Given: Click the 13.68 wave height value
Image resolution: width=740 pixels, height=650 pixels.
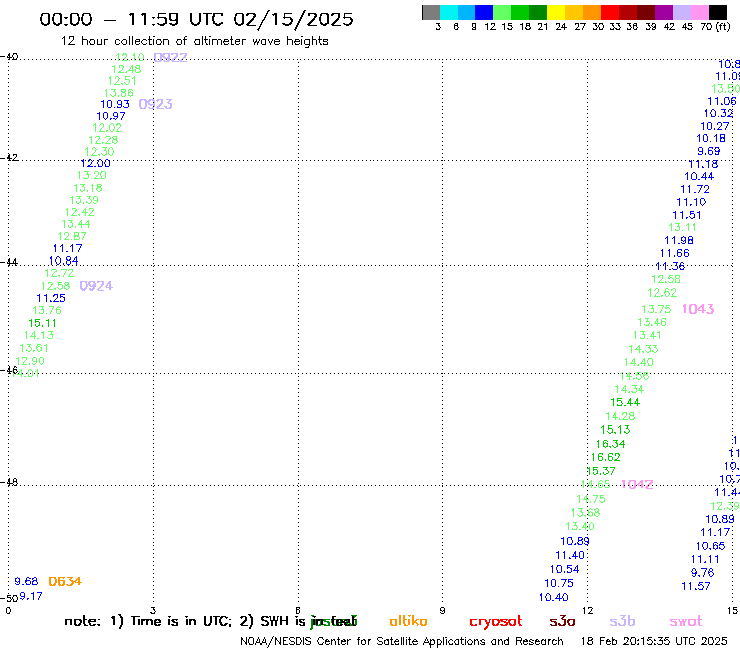Looking at the screenshot, I should click(585, 512).
